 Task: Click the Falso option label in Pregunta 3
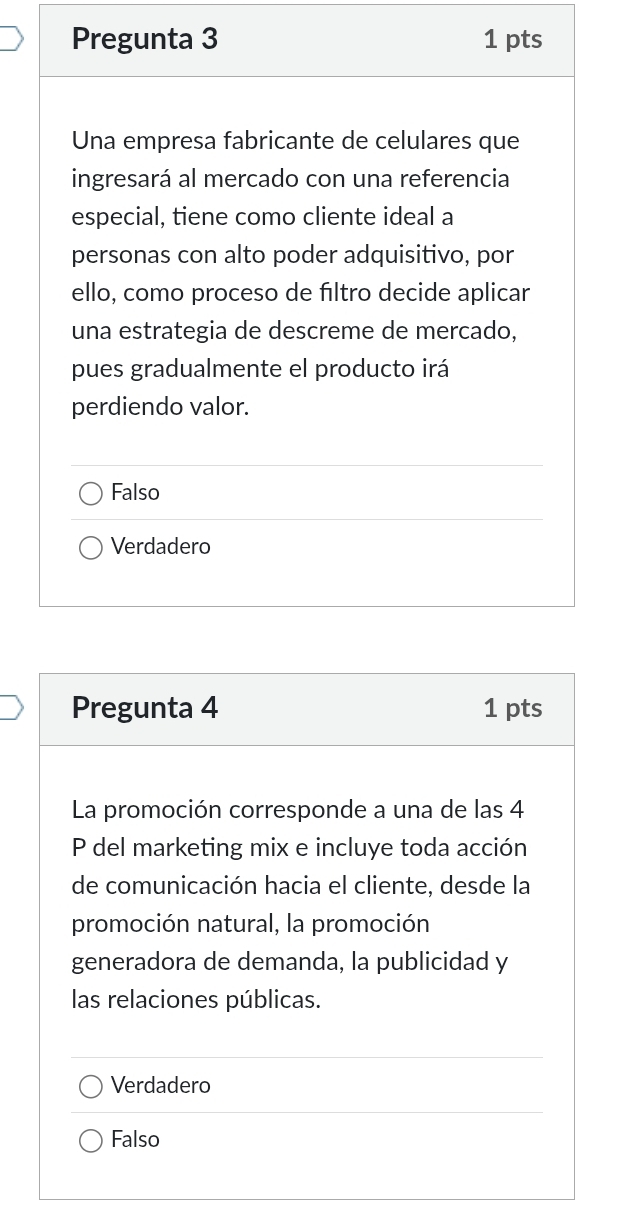point(136,493)
